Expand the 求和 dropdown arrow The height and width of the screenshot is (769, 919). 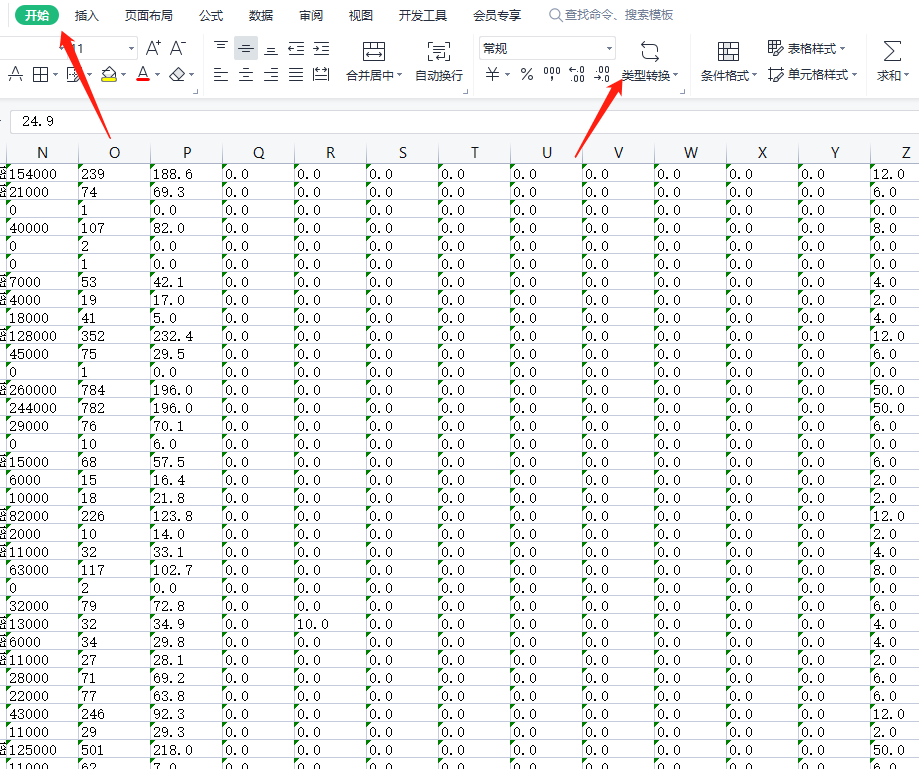coord(907,75)
